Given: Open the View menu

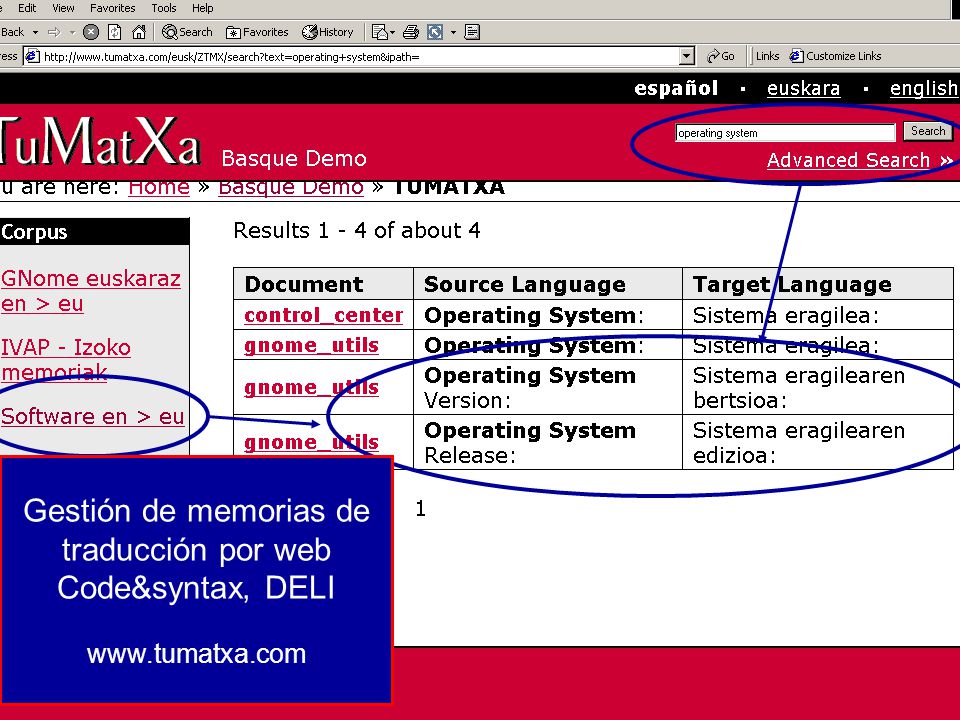Looking at the screenshot, I should tap(63, 8).
